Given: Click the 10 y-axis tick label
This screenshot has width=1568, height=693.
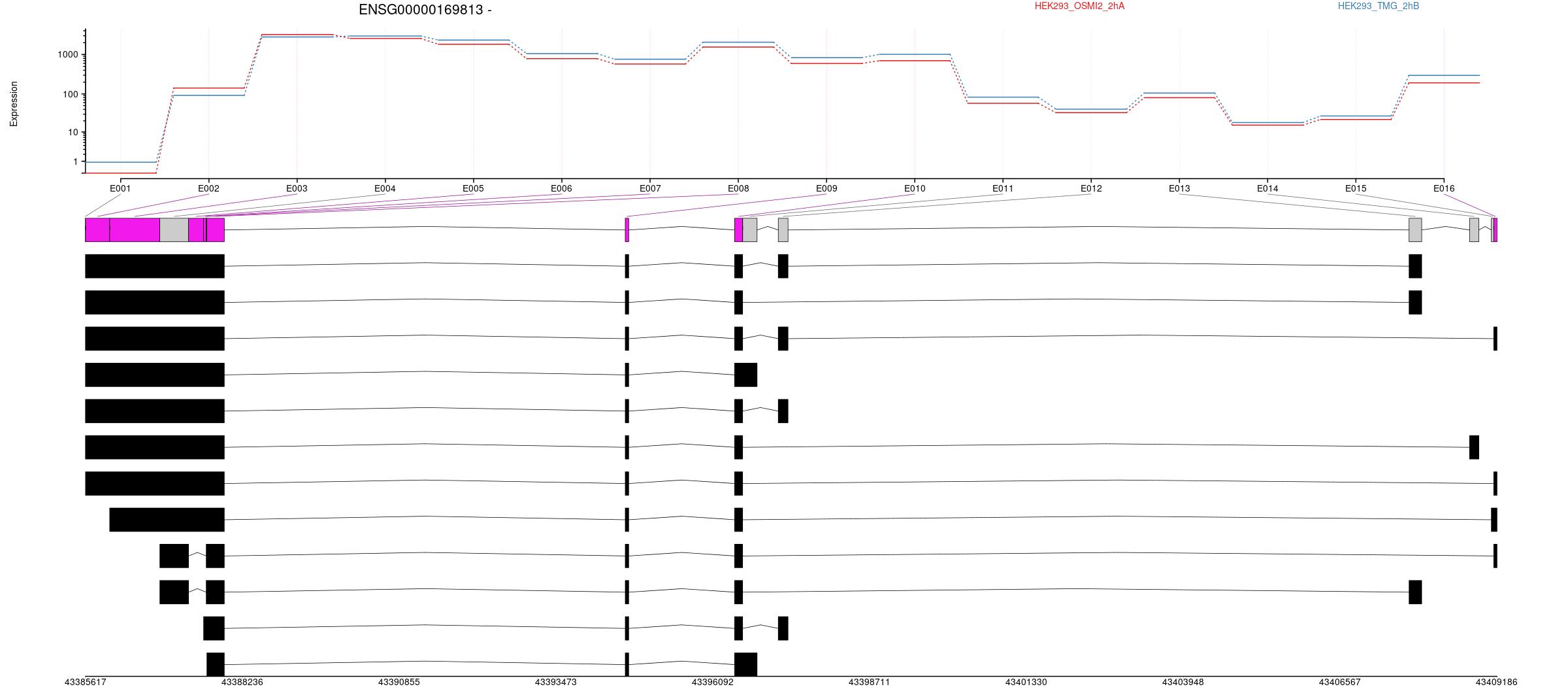Looking at the screenshot, I should tap(73, 133).
